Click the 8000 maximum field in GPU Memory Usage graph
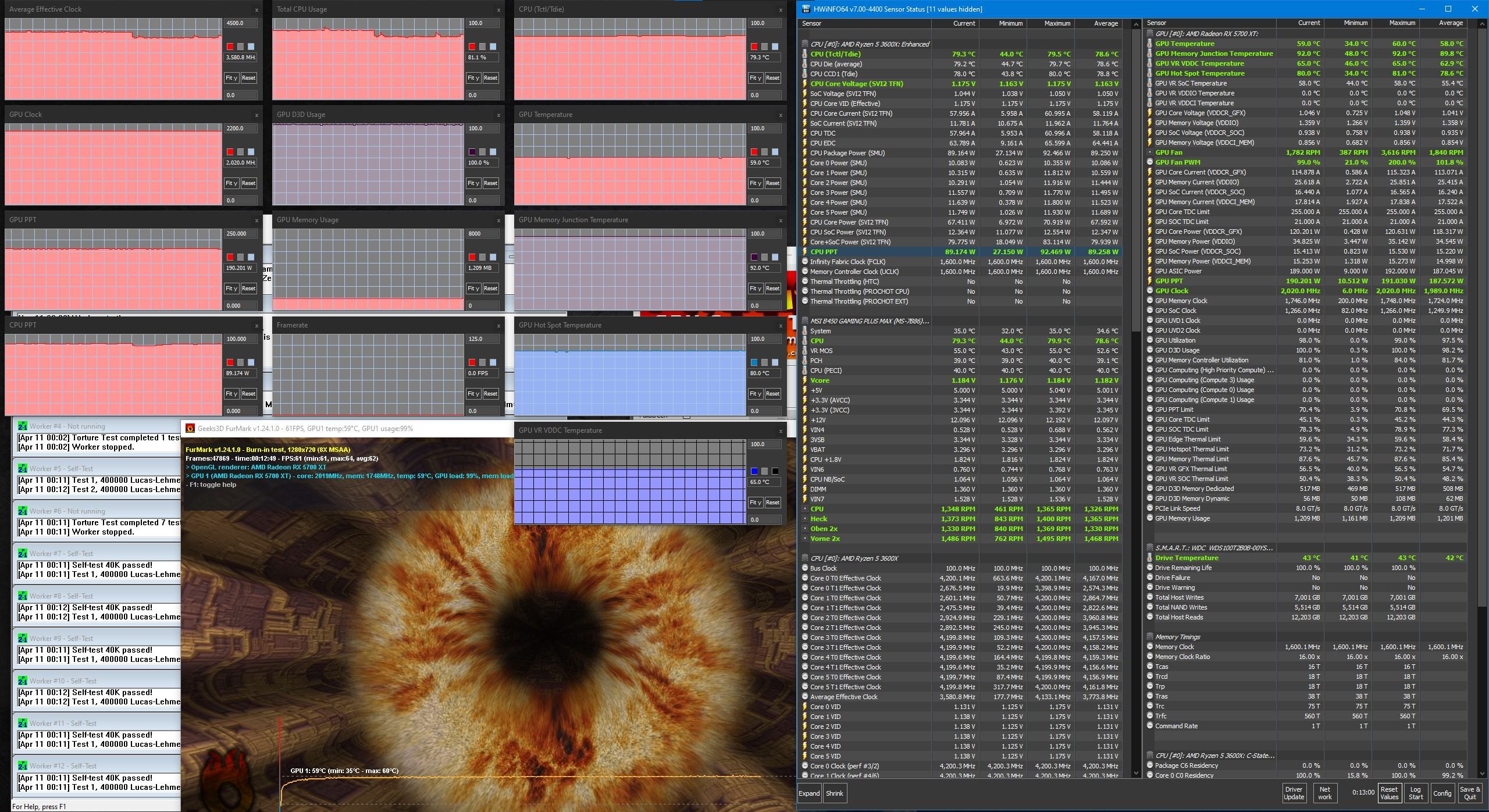1489x812 pixels. point(483,234)
